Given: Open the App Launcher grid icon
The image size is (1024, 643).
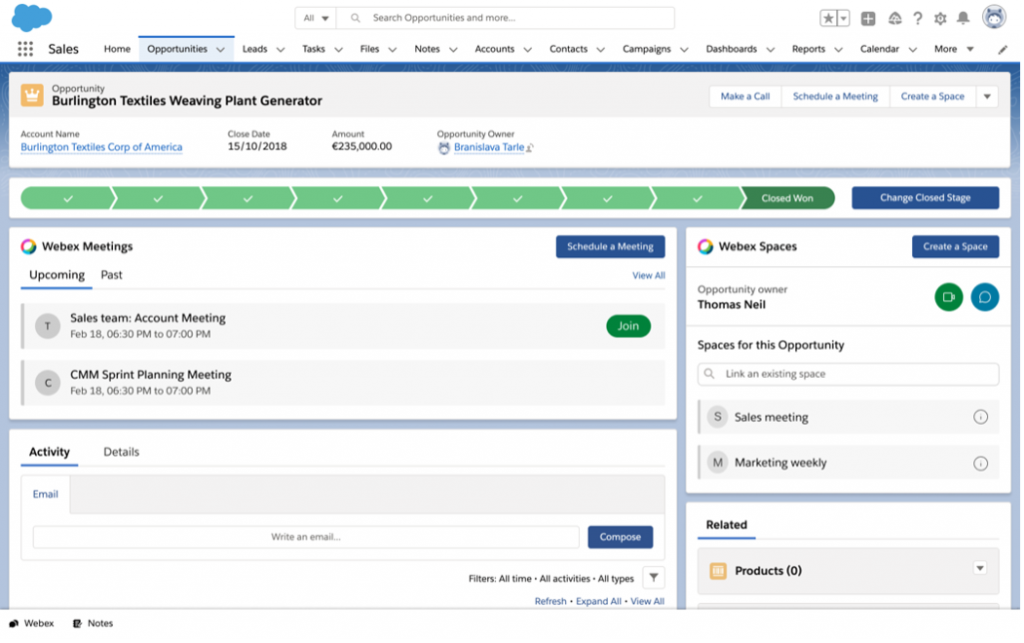Looking at the screenshot, I should (x=26, y=49).
